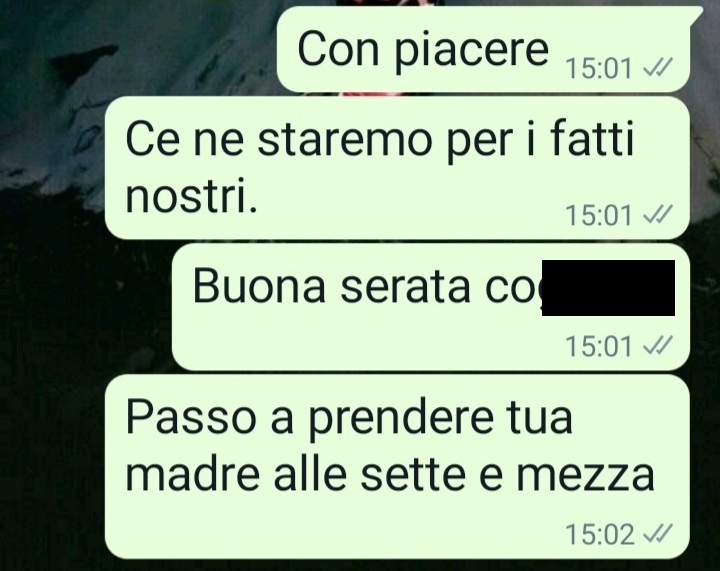Tap the 15:01 timestamp on 'Buona serata' bubble

(599, 347)
